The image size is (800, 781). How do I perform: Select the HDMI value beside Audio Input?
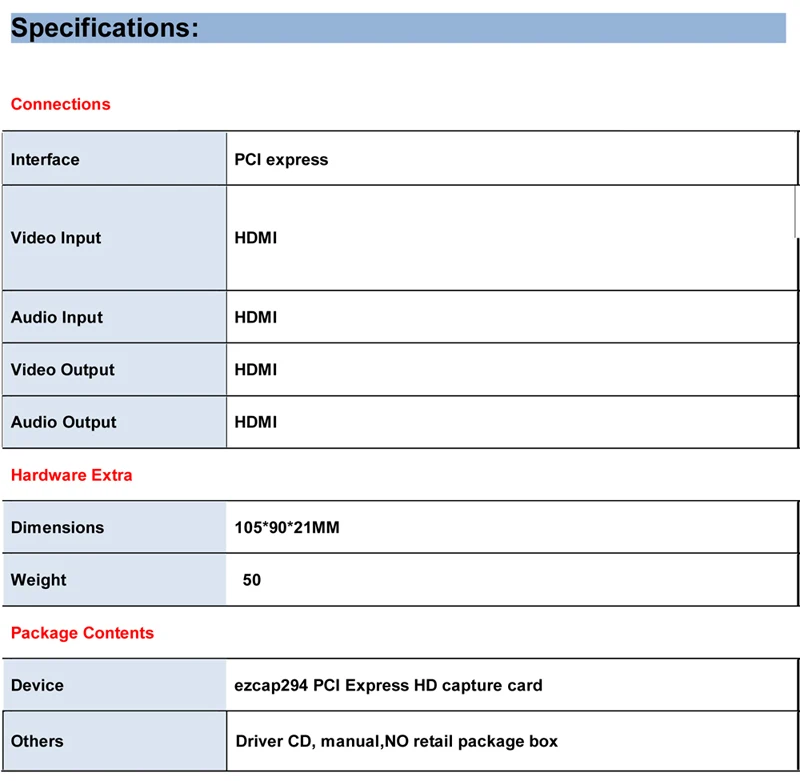click(255, 317)
